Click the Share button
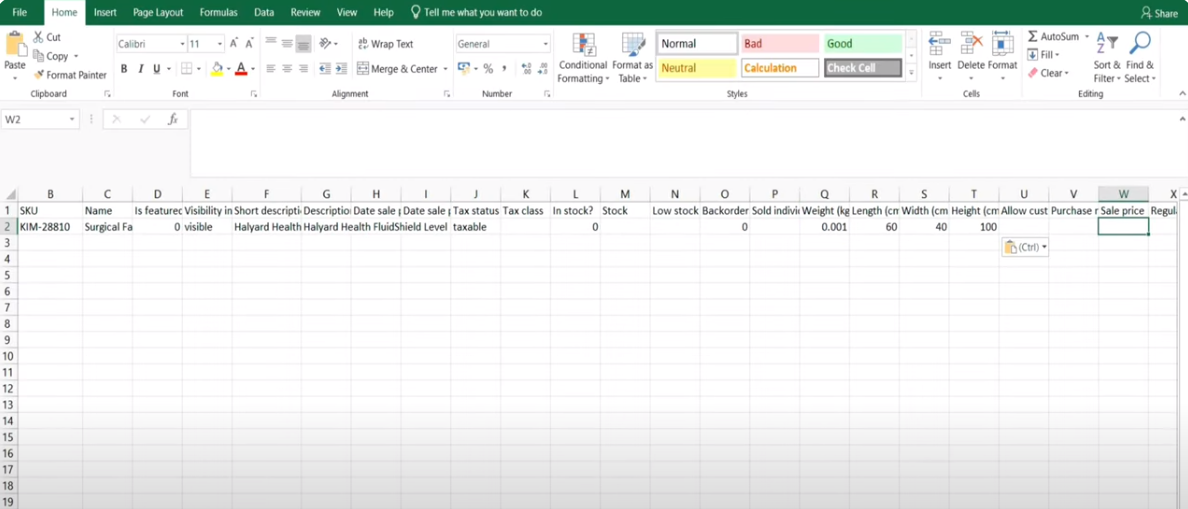Screen dimensions: 1188x509 pyautogui.click(x=1159, y=13)
